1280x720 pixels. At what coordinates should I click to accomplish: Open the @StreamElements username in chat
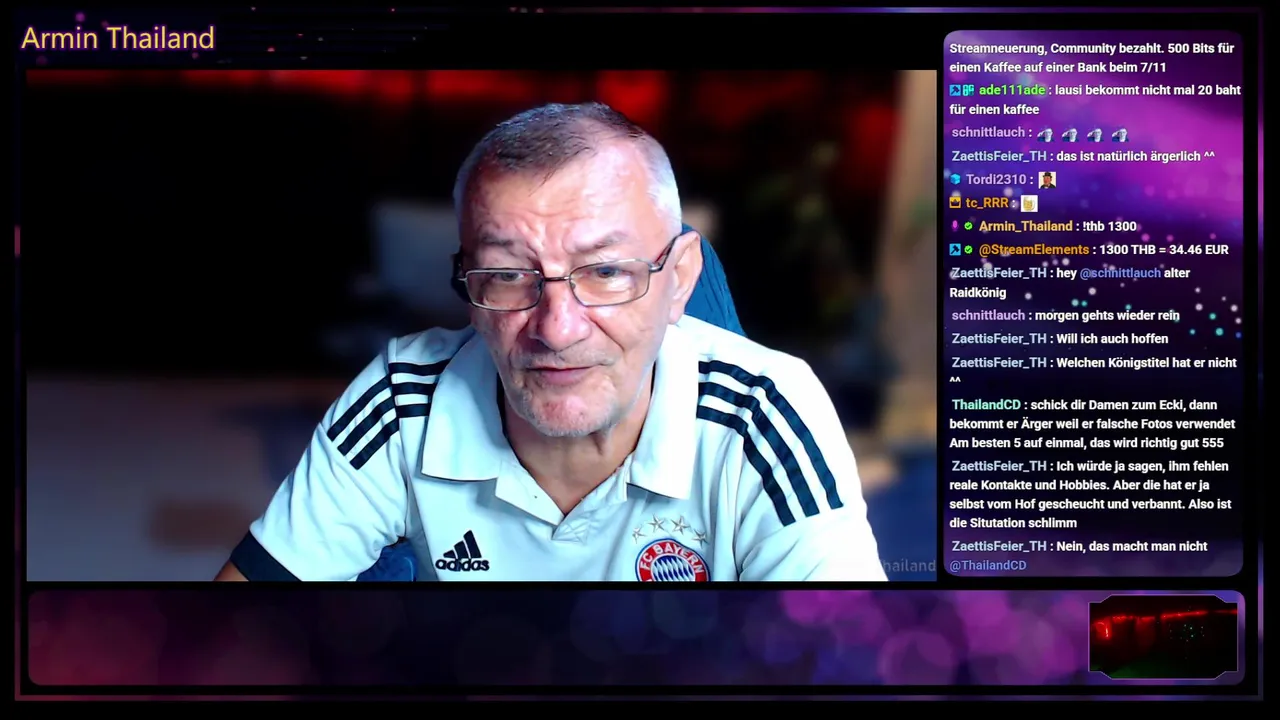pyautogui.click(x=1034, y=249)
